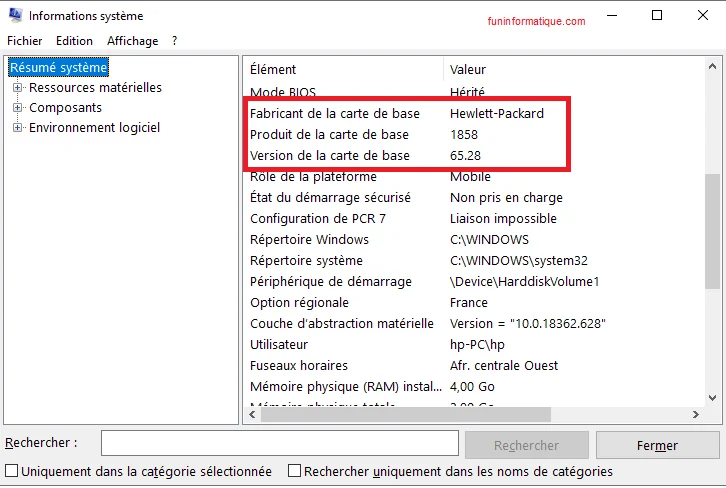
Task: Select the Liaison impossible value
Action: coord(503,219)
